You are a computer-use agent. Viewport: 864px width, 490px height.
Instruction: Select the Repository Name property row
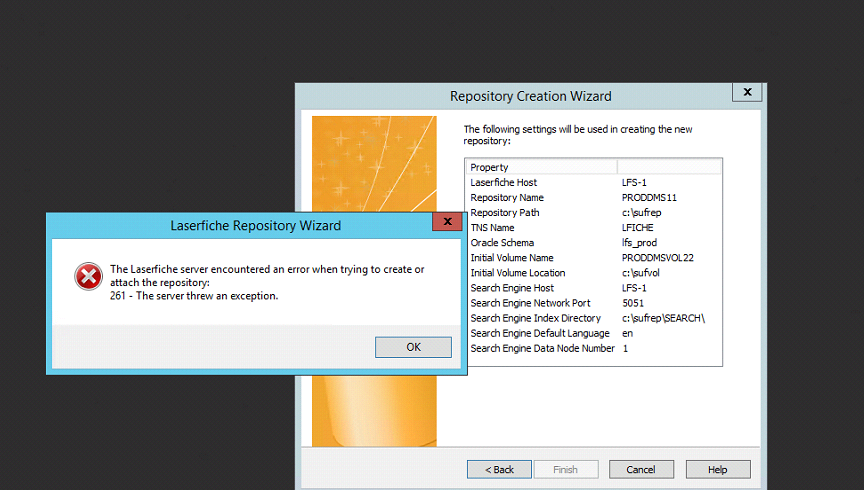point(593,197)
